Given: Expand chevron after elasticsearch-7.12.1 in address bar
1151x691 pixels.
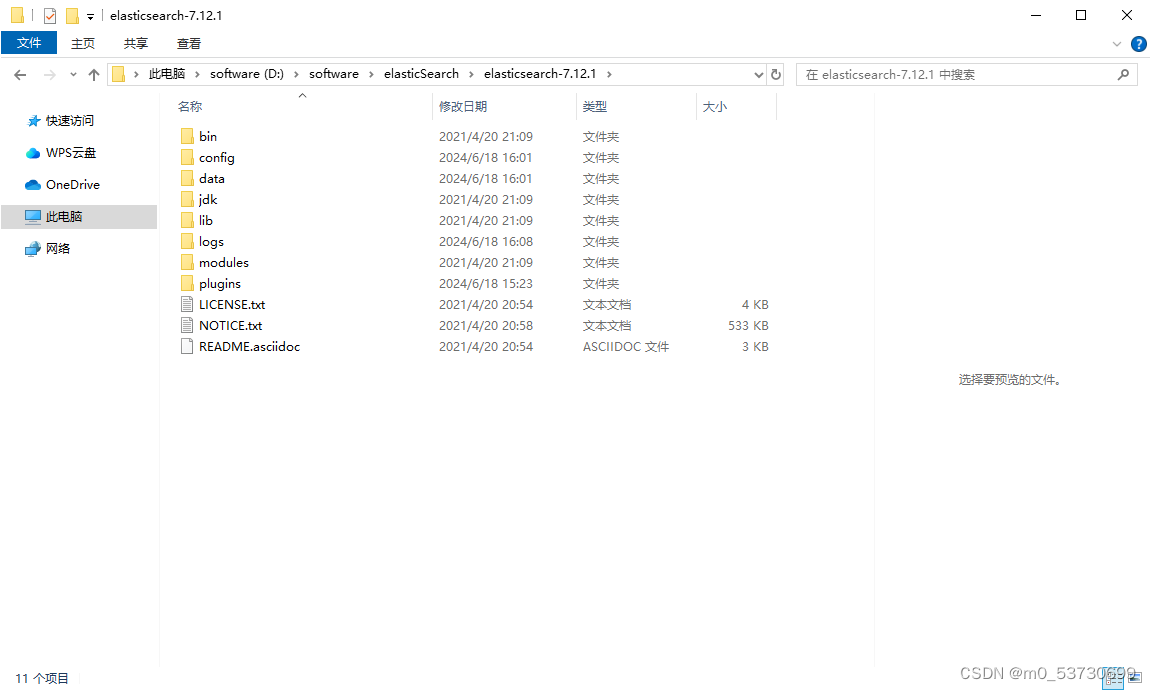Looking at the screenshot, I should [x=609, y=74].
